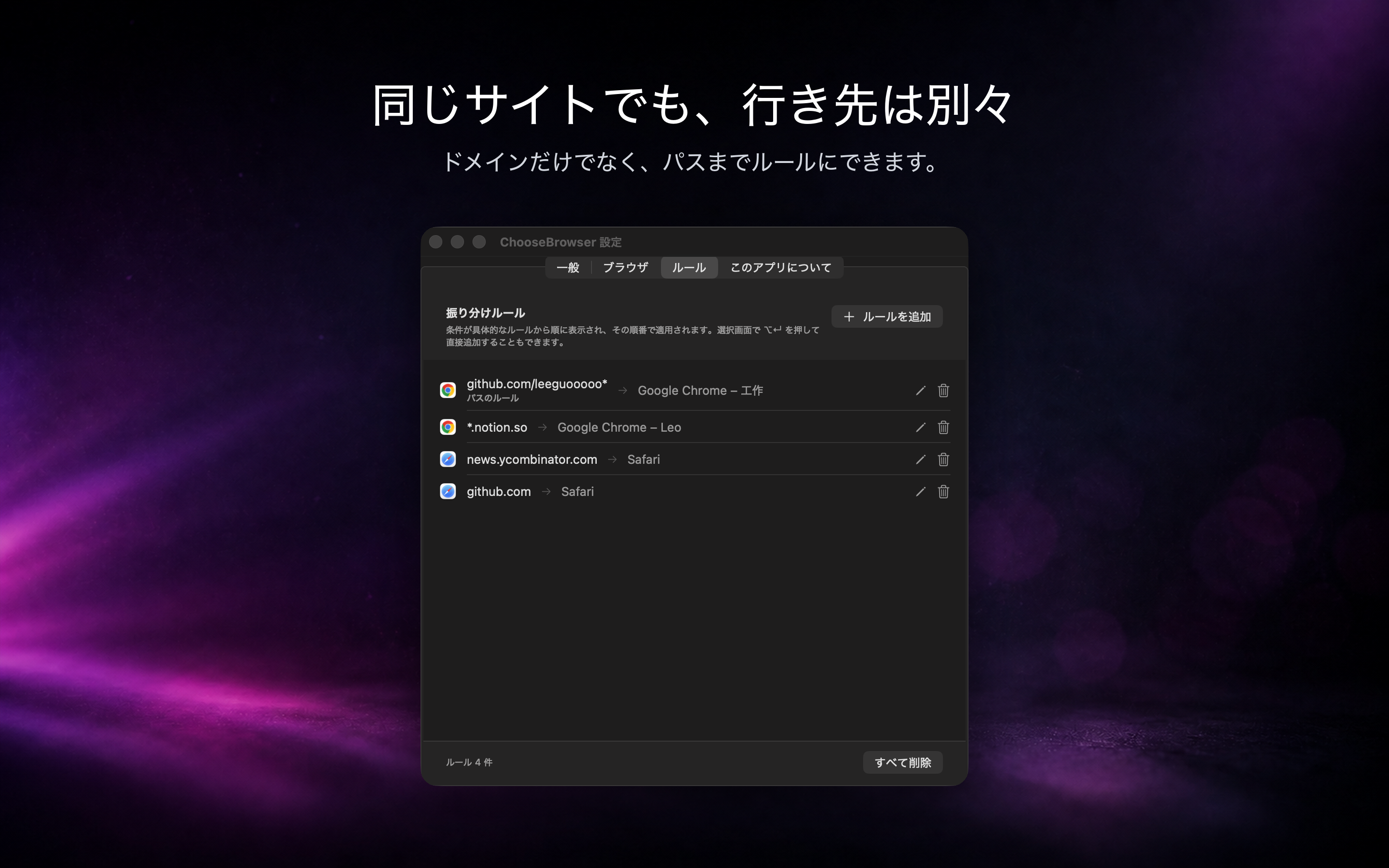Click Safari icon beside news.ycombinator.com
This screenshot has height=868, width=1389.
[448, 459]
